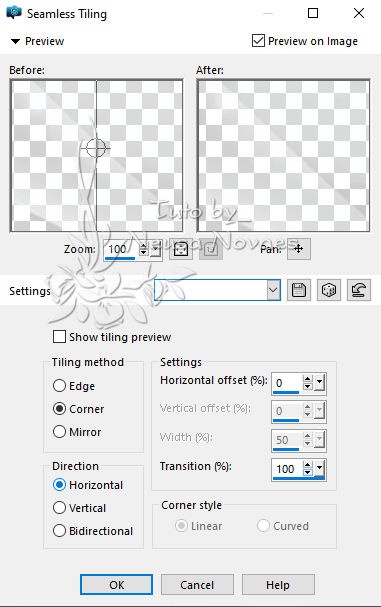Click the reset to default arrow icon
This screenshot has width=381, height=607.
pyautogui.click(x=359, y=290)
